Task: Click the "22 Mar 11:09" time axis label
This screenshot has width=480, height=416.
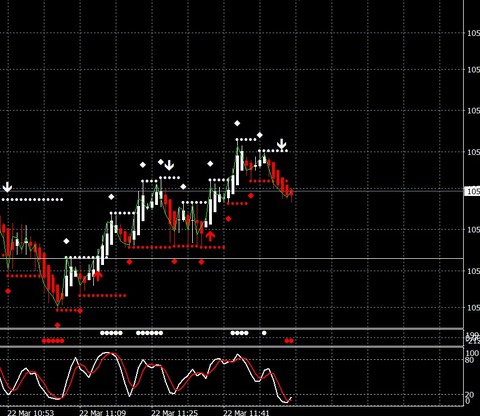Action: [102, 413]
